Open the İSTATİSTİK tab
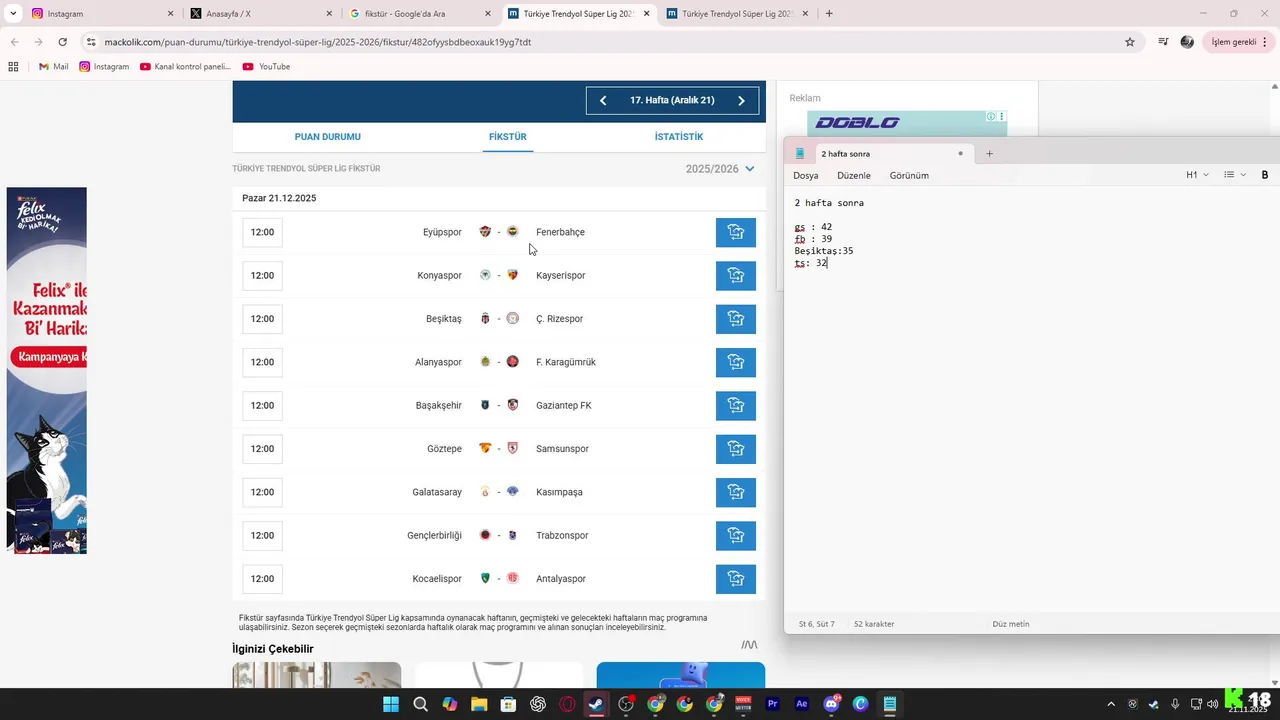Image resolution: width=1280 pixels, height=720 pixels. [679, 136]
